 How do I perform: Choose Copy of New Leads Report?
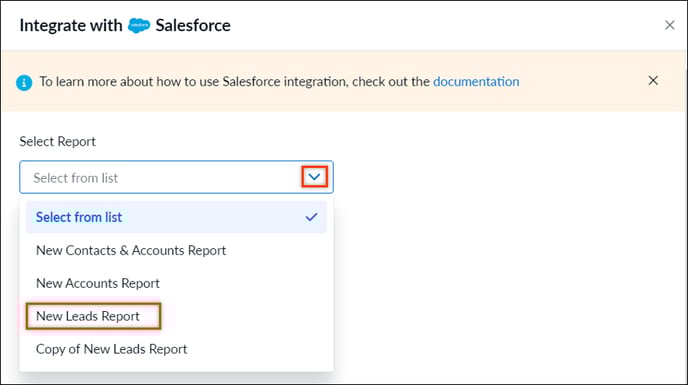tap(176, 349)
